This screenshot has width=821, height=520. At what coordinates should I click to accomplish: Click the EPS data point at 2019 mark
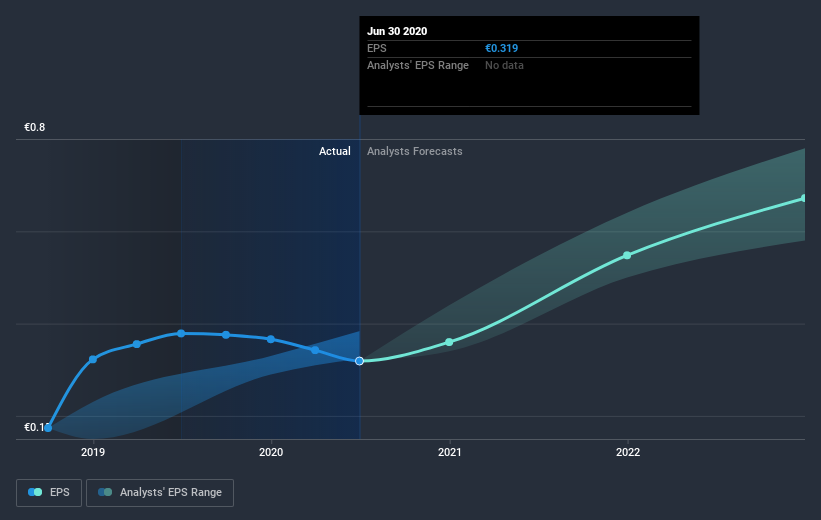(x=93, y=359)
